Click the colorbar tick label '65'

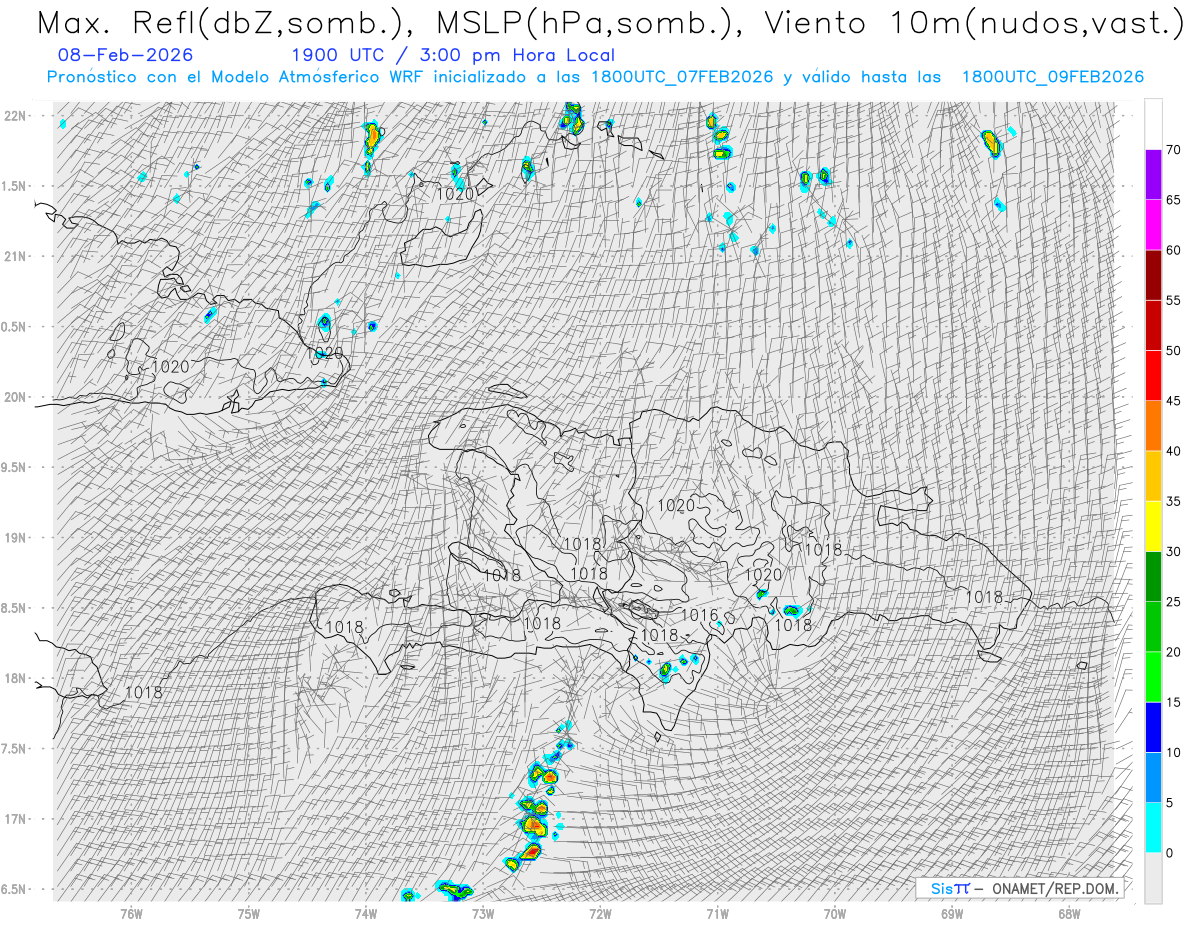pos(1173,200)
